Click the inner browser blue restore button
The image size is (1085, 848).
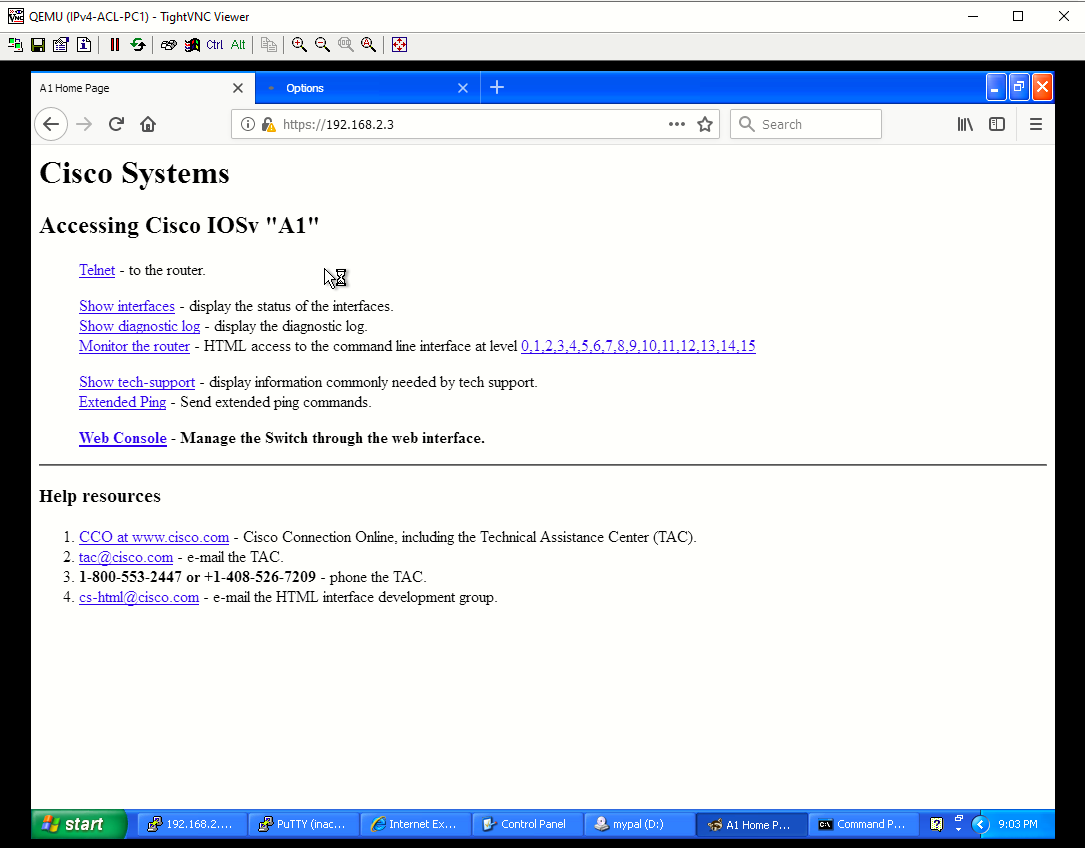click(1019, 87)
